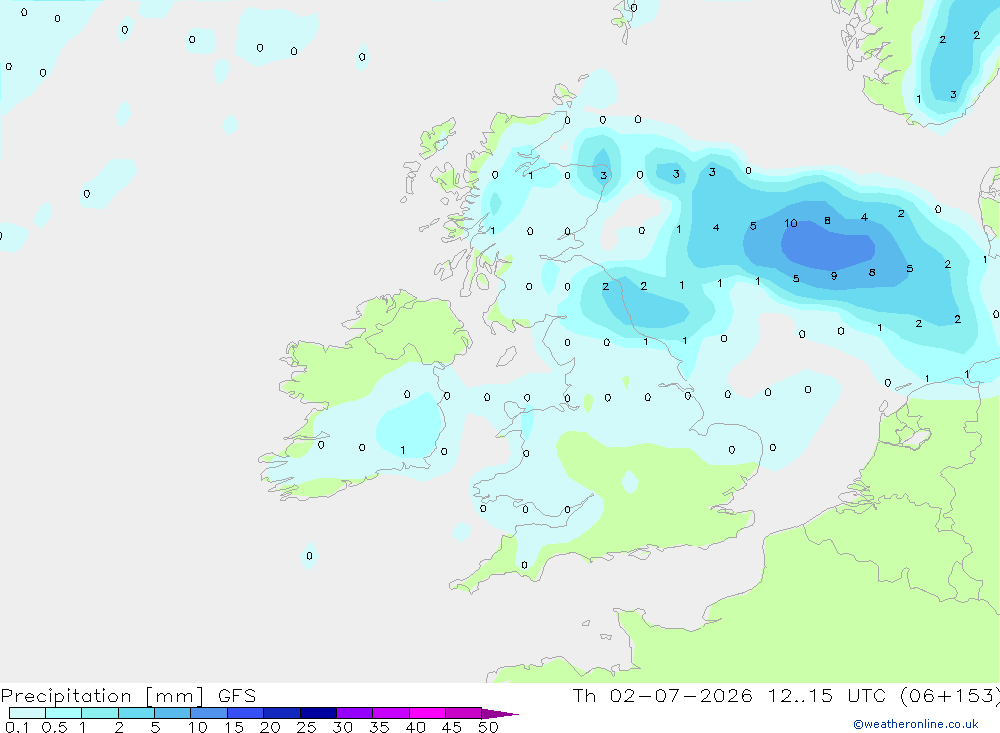Screen dimensions: 1000x733
Task: Choose the 25–30 mm legend color swatch
Action: [318, 713]
